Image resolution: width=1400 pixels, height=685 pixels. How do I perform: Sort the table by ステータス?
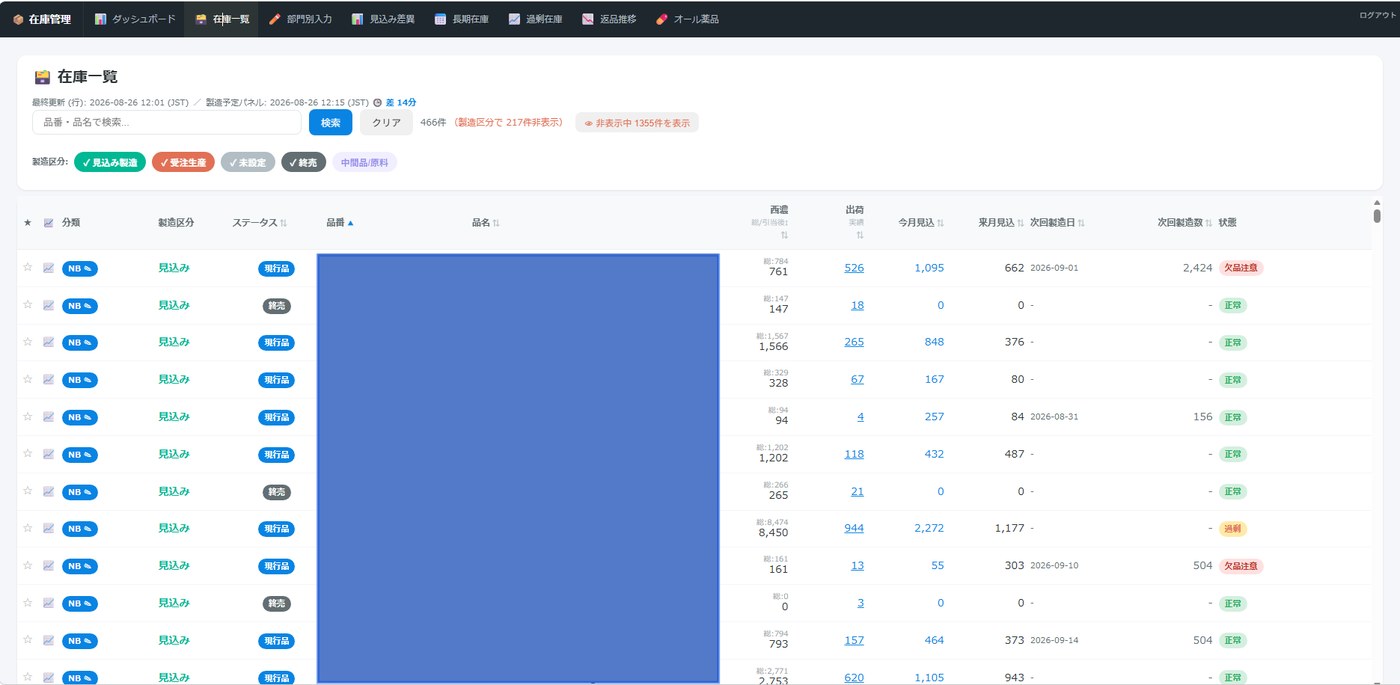(x=259, y=223)
